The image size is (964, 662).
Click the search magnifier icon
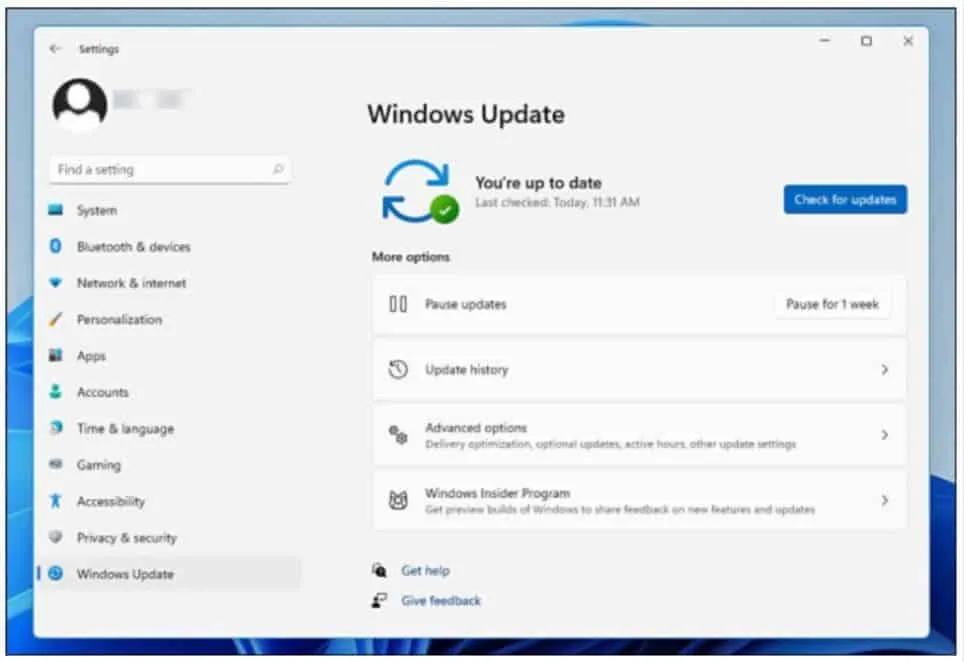click(278, 170)
